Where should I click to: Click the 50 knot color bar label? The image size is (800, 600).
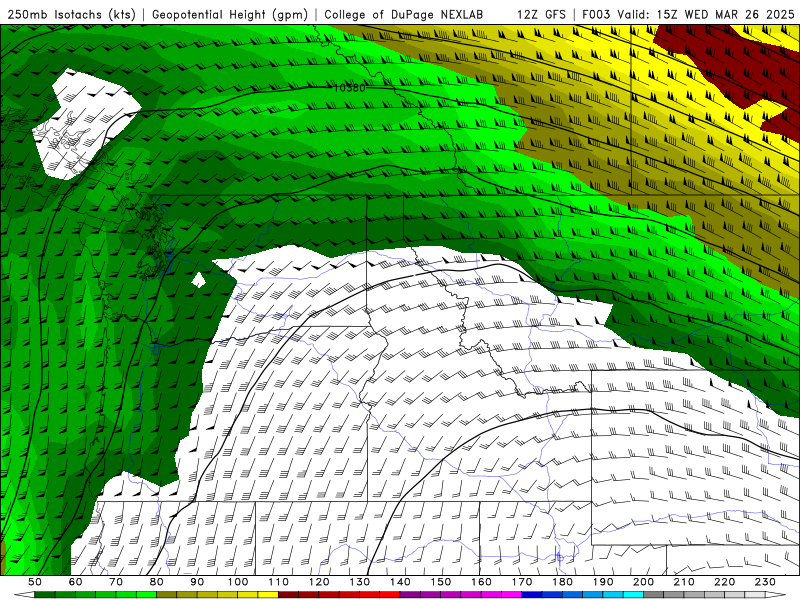[x=35, y=582]
